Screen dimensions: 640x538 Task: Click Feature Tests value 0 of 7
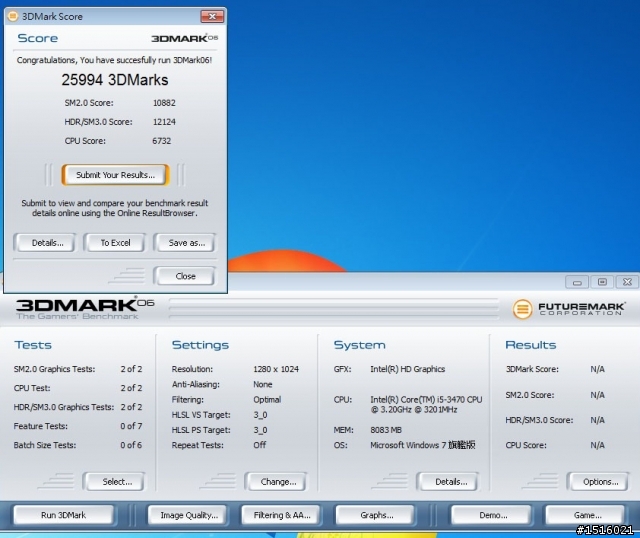[x=131, y=426]
